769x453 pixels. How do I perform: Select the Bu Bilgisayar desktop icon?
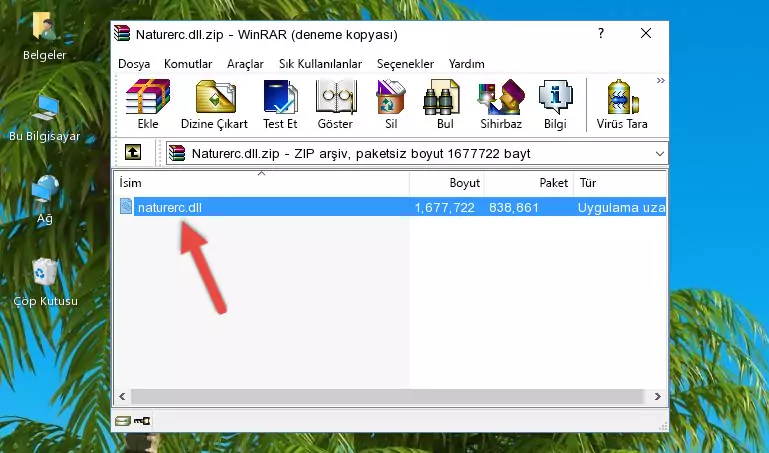pos(44,118)
